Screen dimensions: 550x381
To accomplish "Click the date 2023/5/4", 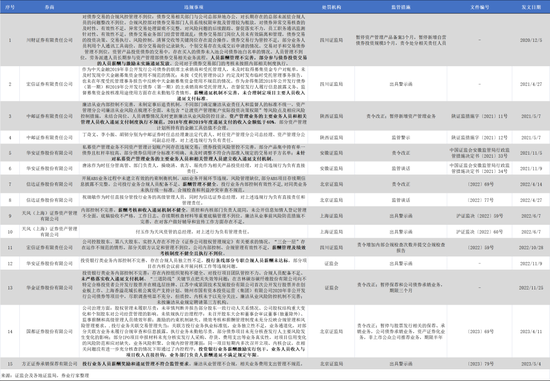I will coord(531,364).
